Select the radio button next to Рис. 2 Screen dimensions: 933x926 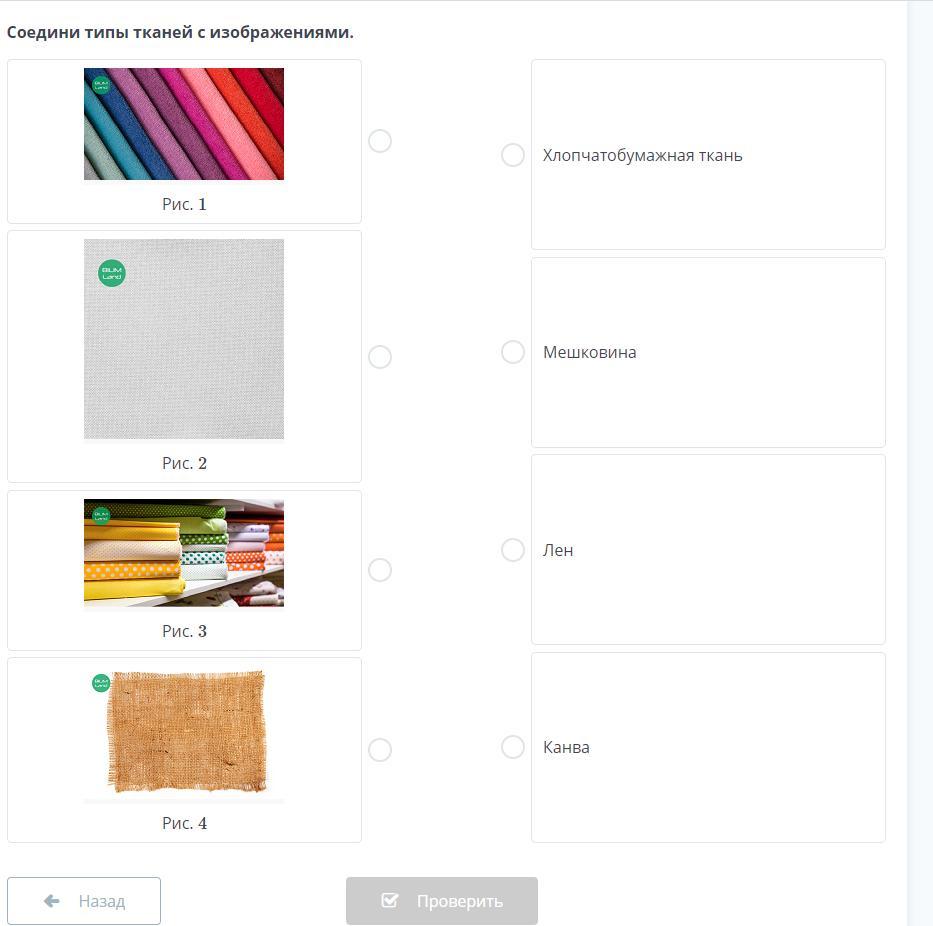[x=380, y=357]
